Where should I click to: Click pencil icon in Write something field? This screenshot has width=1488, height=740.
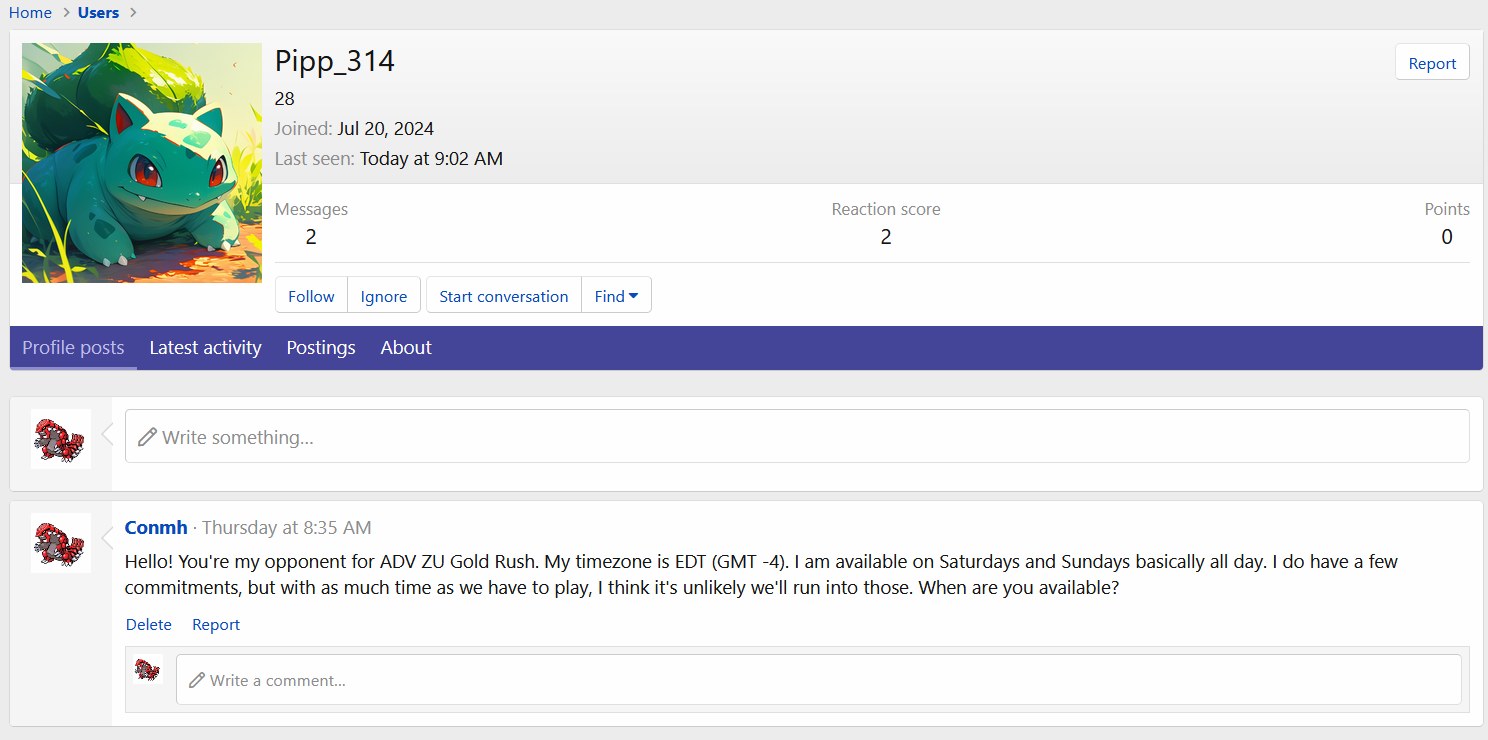[x=147, y=437]
